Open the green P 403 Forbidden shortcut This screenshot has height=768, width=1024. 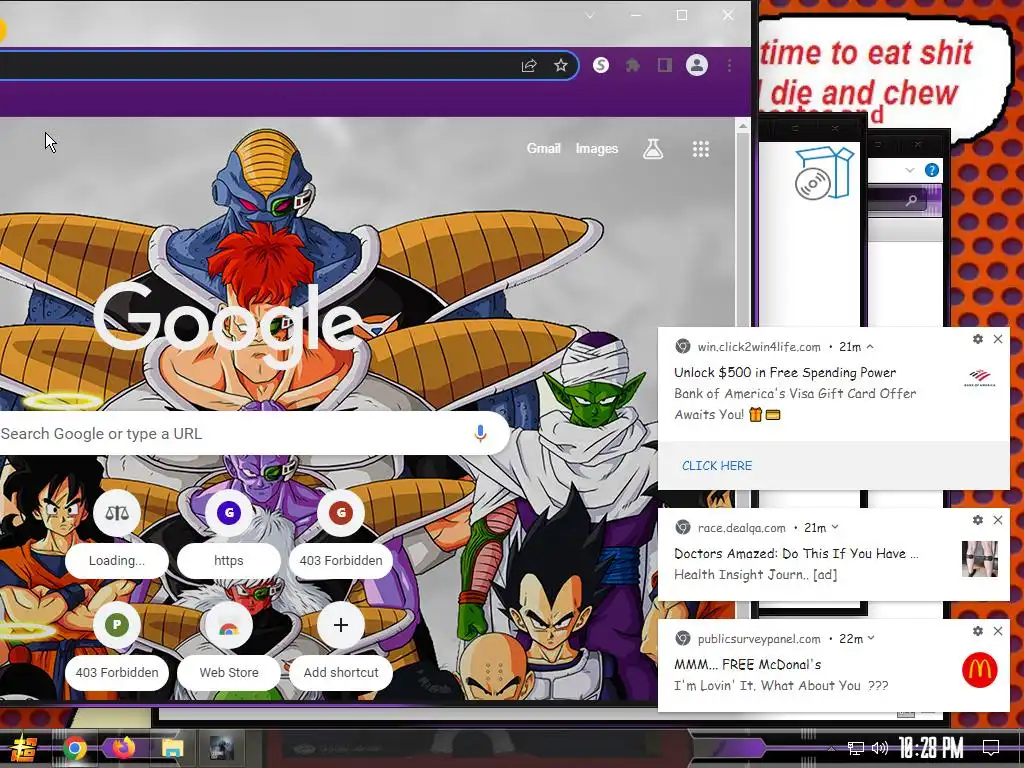(x=117, y=645)
